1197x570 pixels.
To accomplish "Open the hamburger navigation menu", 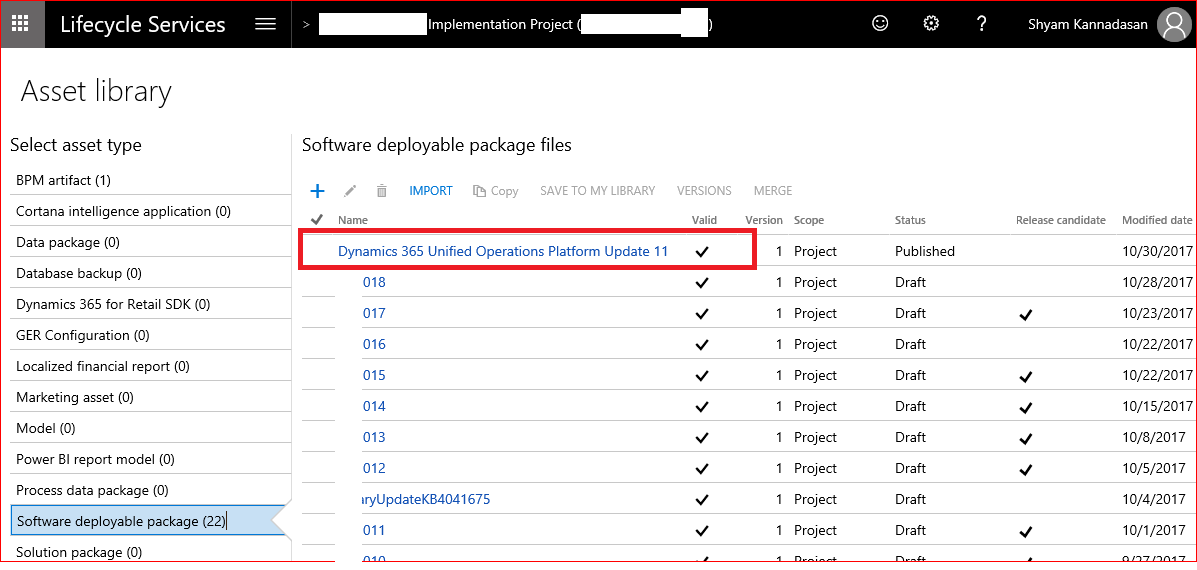I will click(x=265, y=24).
